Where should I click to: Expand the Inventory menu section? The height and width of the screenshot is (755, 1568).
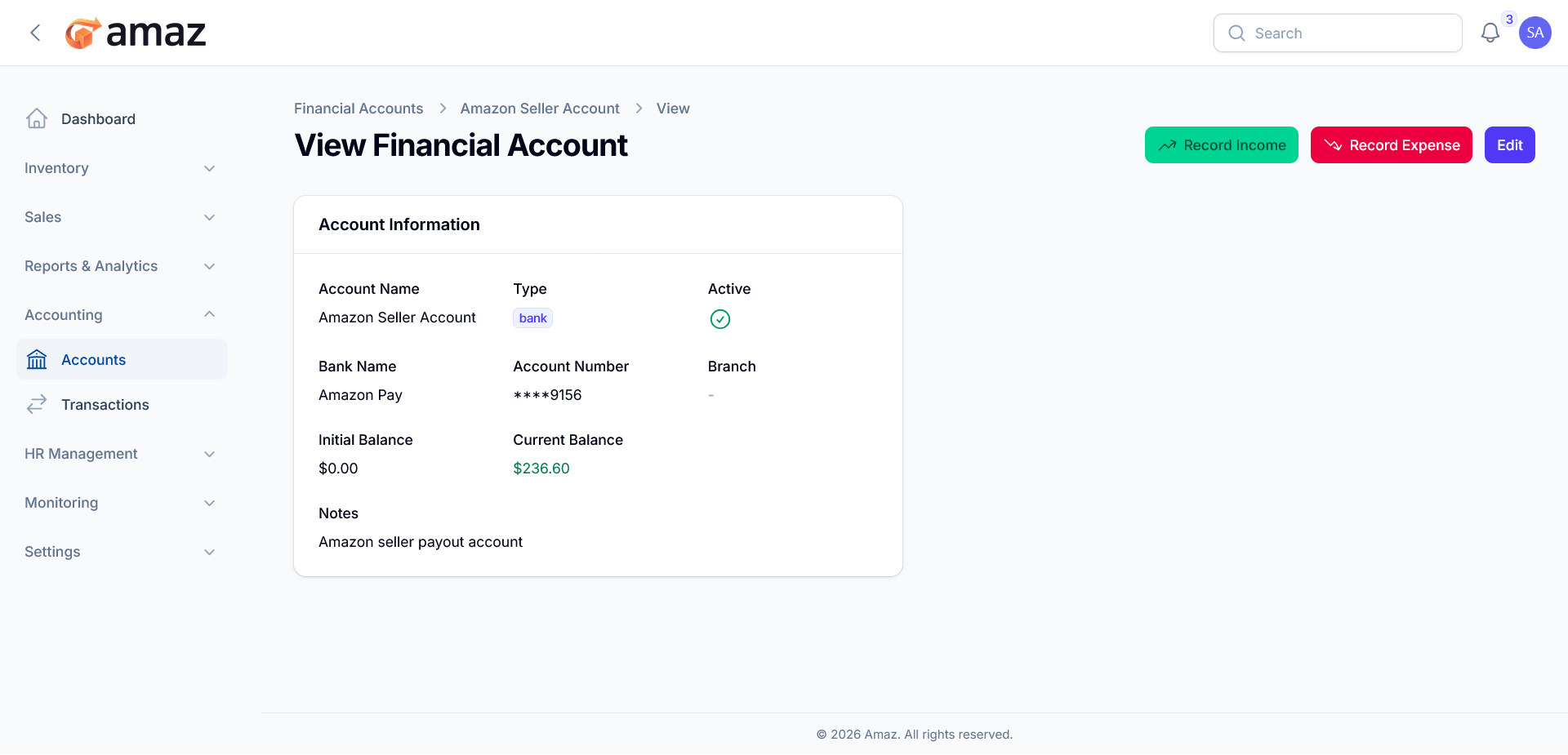click(x=121, y=168)
